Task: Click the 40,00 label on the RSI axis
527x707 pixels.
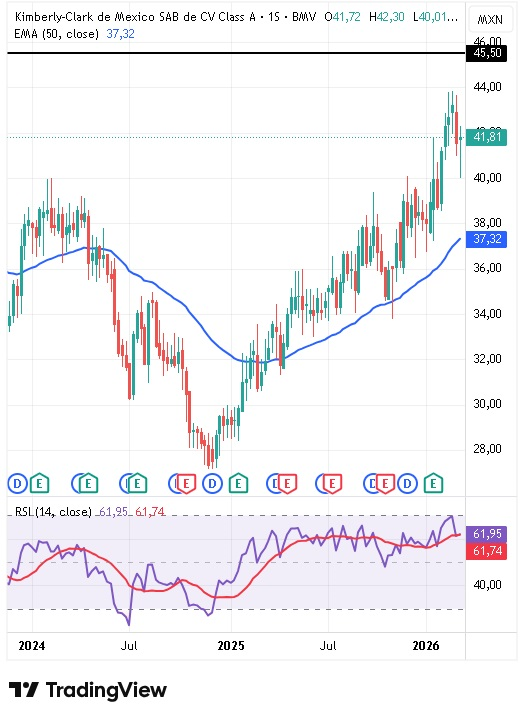Action: tap(487, 585)
